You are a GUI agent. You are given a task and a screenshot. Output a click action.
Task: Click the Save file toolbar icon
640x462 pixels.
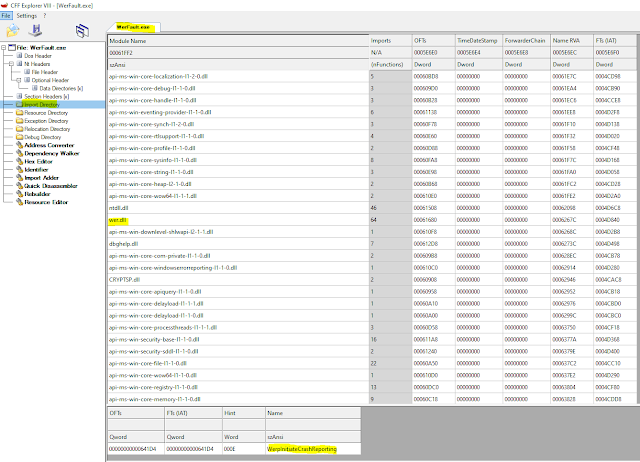36,31
